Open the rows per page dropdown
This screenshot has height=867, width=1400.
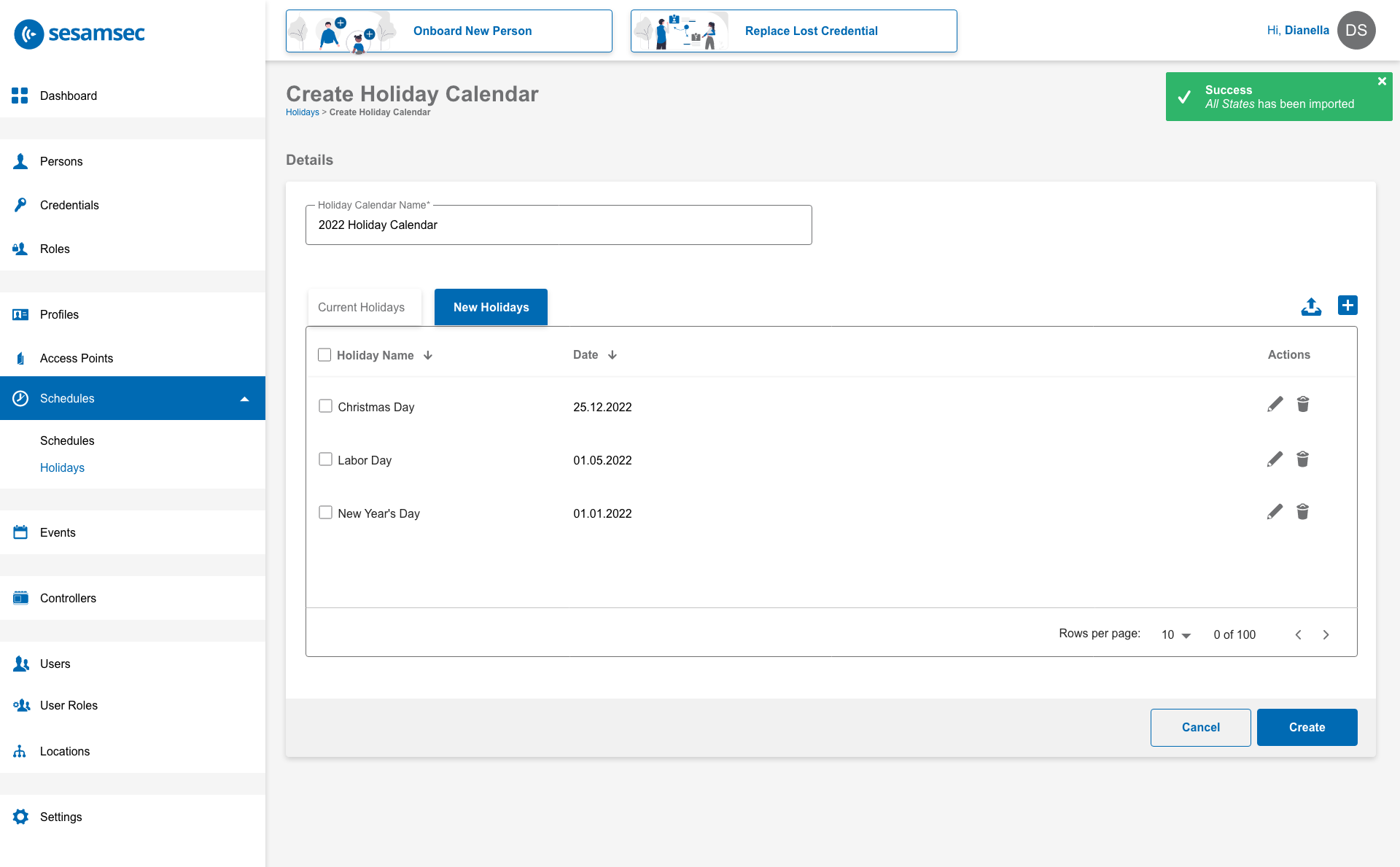[x=1175, y=634]
